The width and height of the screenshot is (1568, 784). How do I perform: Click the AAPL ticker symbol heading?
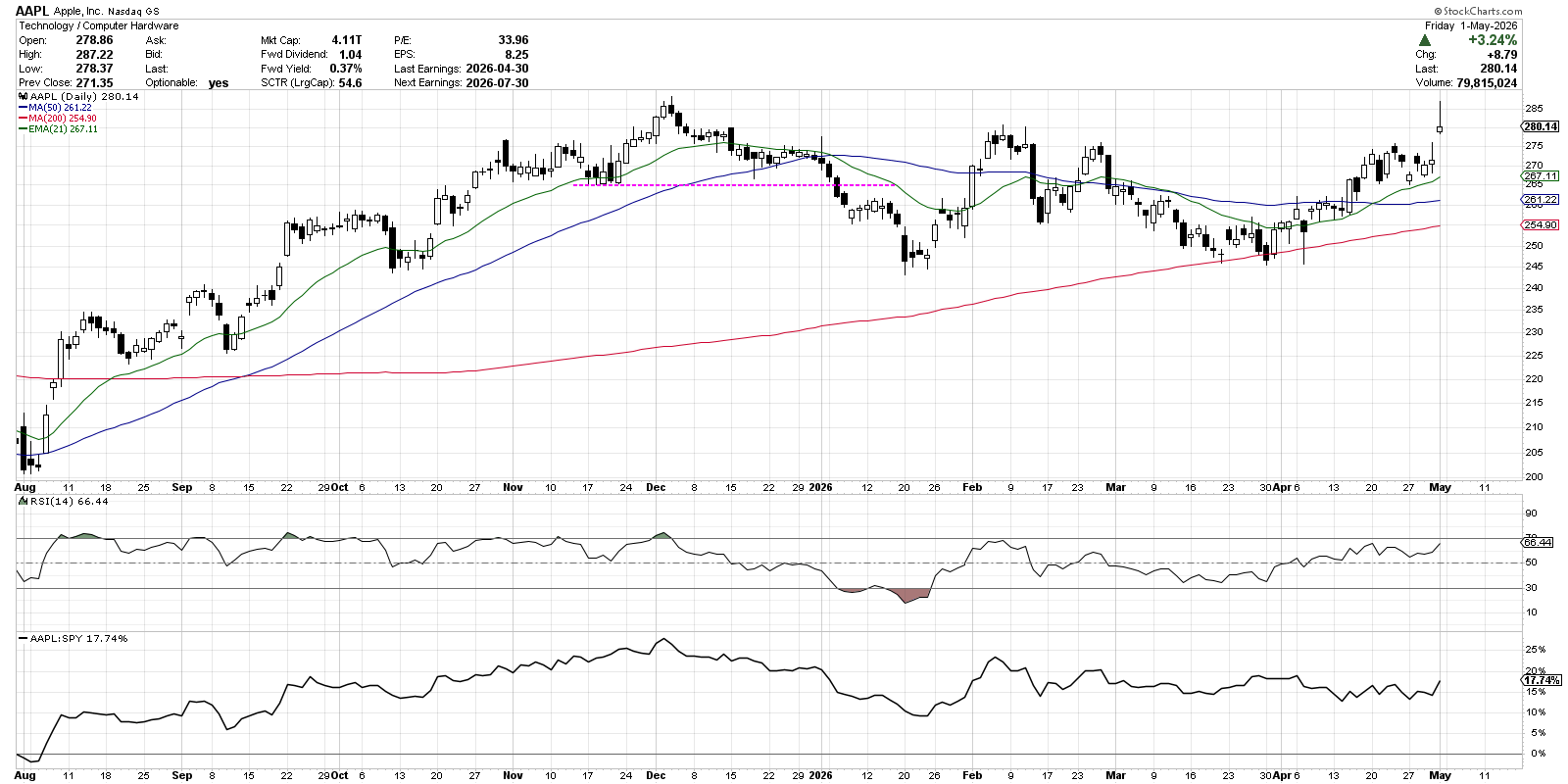pyautogui.click(x=33, y=11)
